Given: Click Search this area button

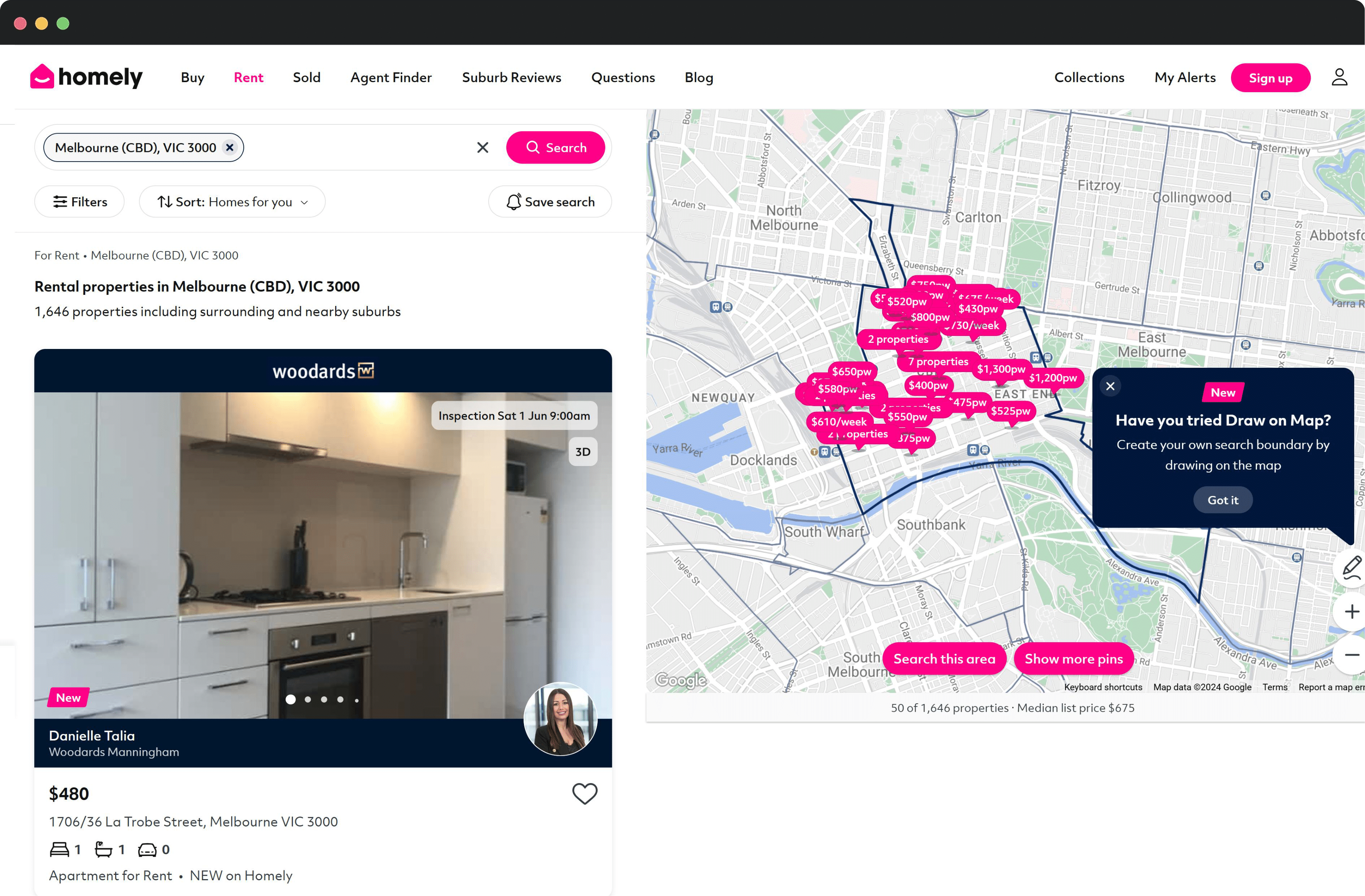Looking at the screenshot, I should (944, 658).
